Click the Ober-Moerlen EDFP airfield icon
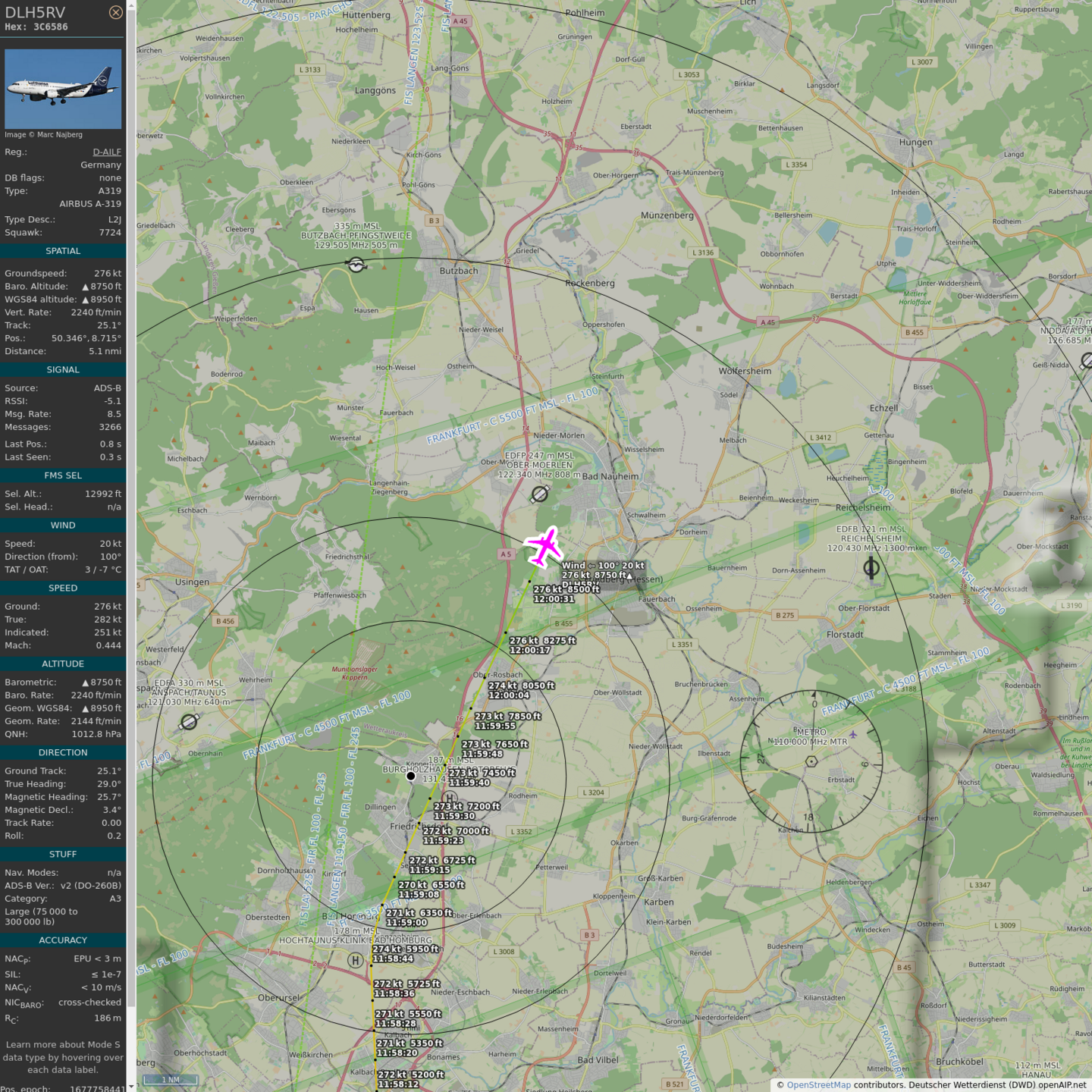 click(539, 494)
